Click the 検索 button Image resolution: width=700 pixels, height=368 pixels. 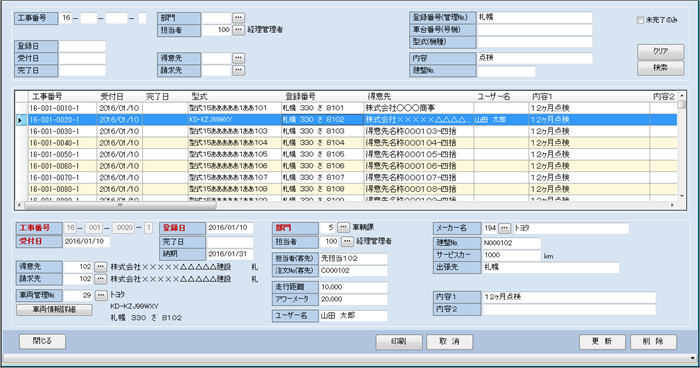[660, 68]
